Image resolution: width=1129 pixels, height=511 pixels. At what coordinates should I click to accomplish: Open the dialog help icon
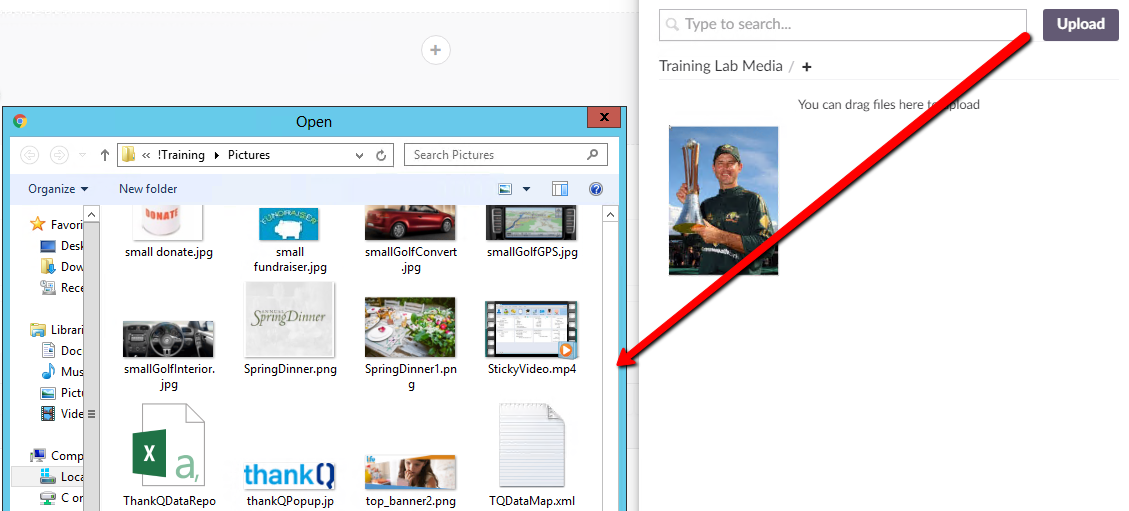[x=596, y=189]
